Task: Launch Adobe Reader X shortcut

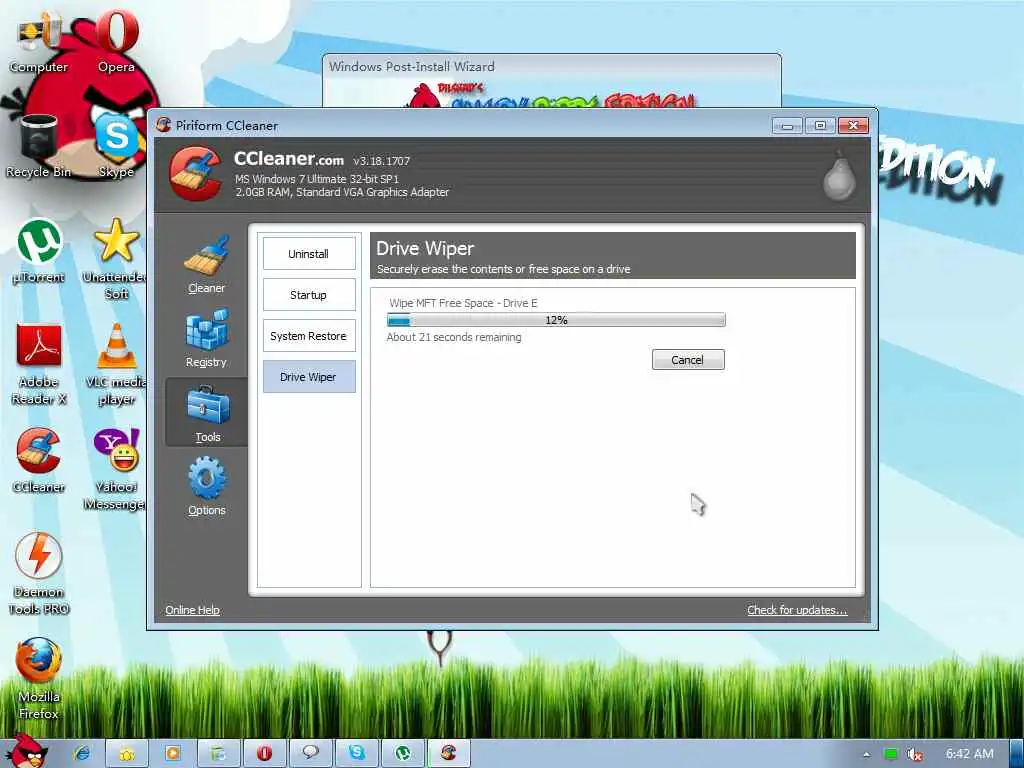Action: point(39,364)
